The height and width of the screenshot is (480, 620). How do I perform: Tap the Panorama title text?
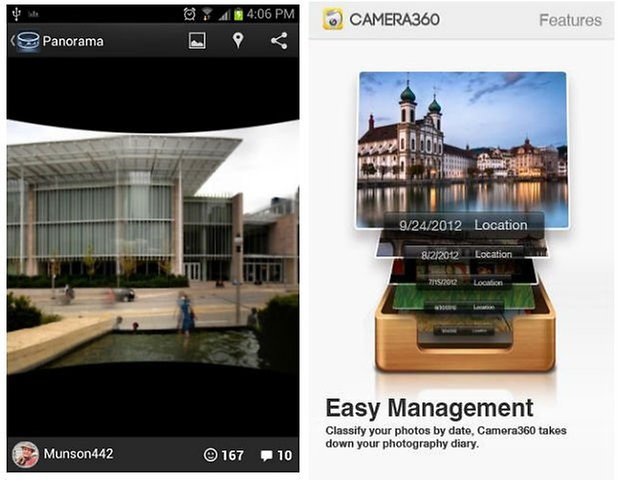pos(73,41)
